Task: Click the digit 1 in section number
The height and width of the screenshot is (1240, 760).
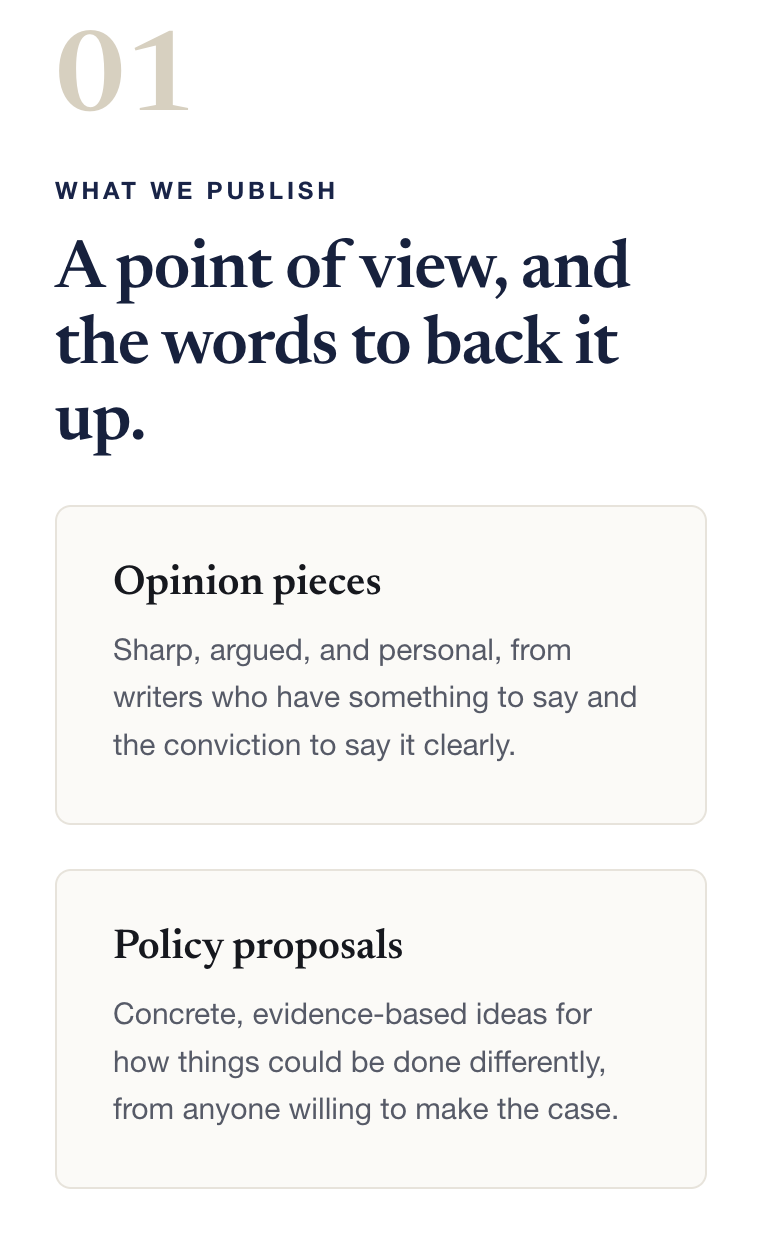Action: (161, 73)
